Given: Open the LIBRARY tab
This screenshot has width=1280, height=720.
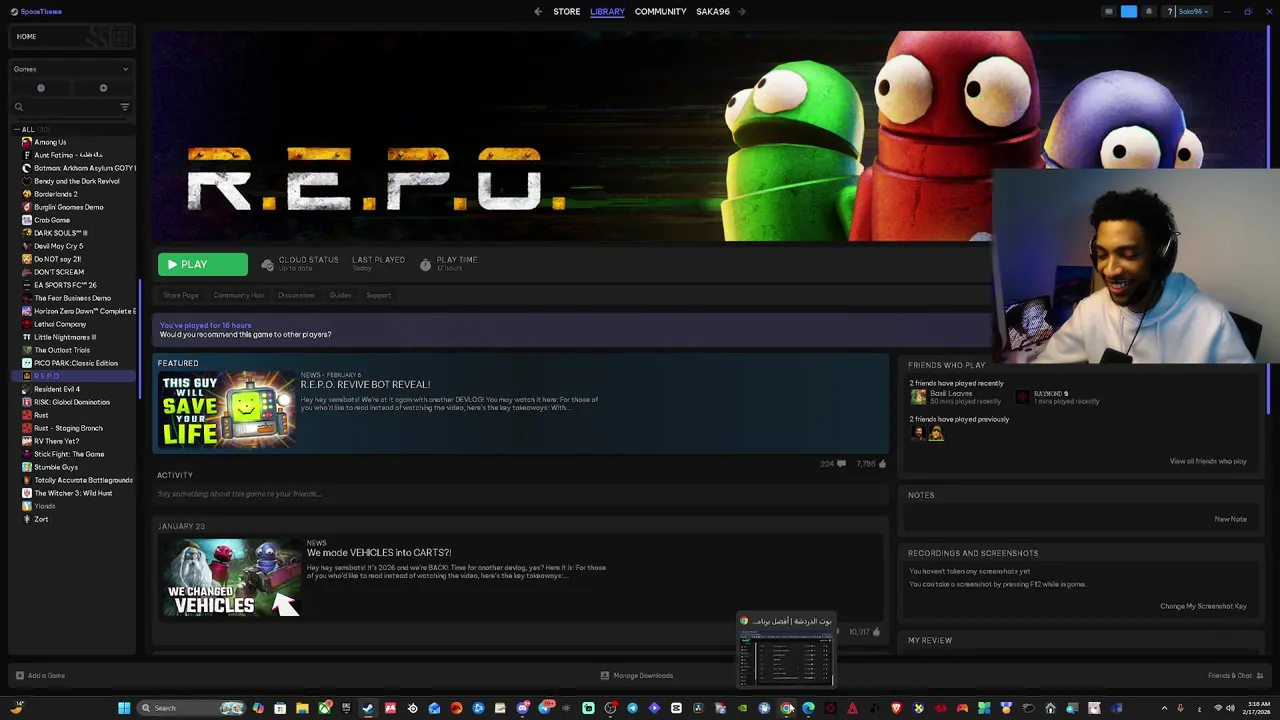Looking at the screenshot, I should pyautogui.click(x=607, y=12).
